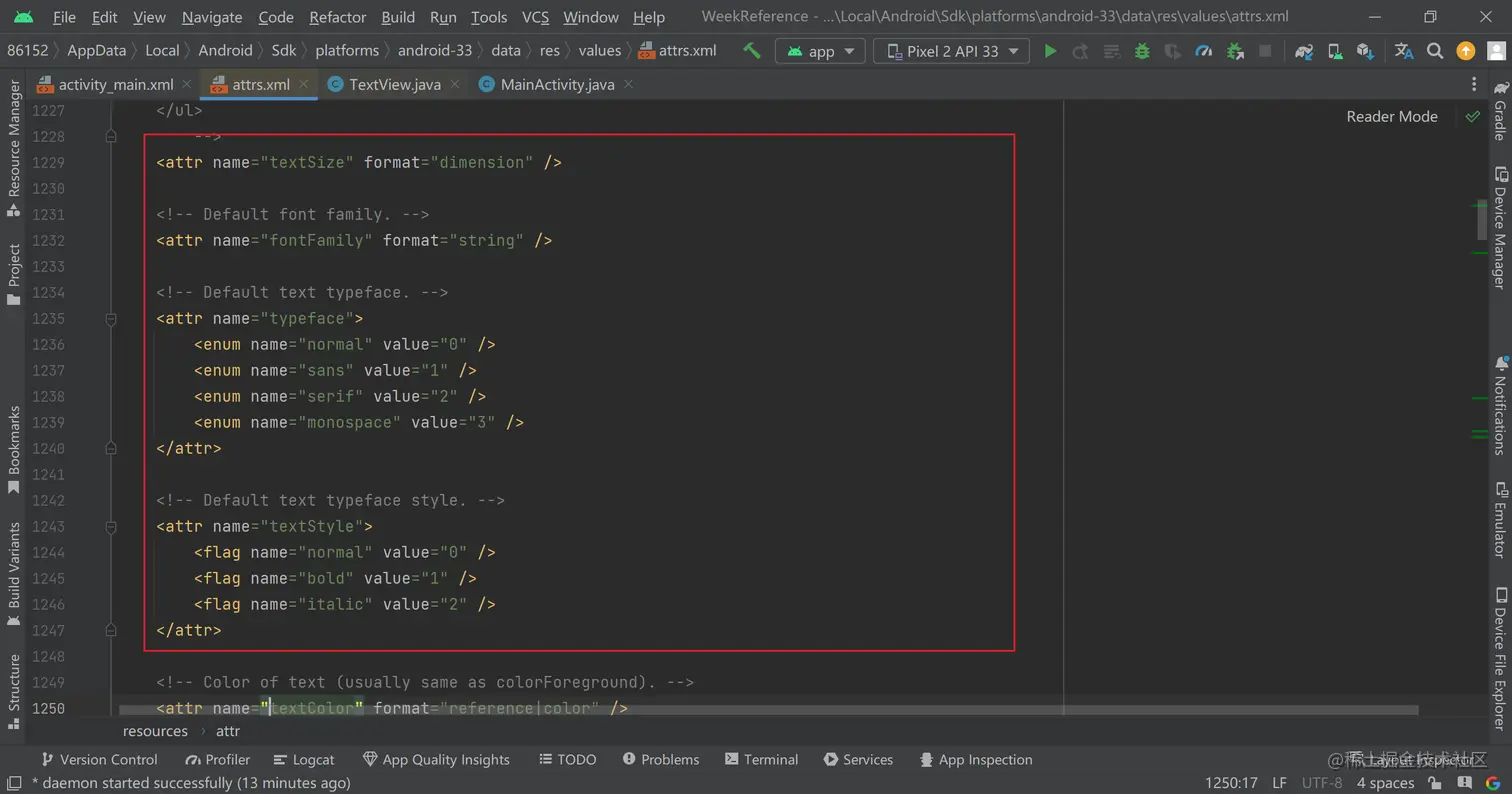Switch to the MainActivity.java tab

pos(557,85)
